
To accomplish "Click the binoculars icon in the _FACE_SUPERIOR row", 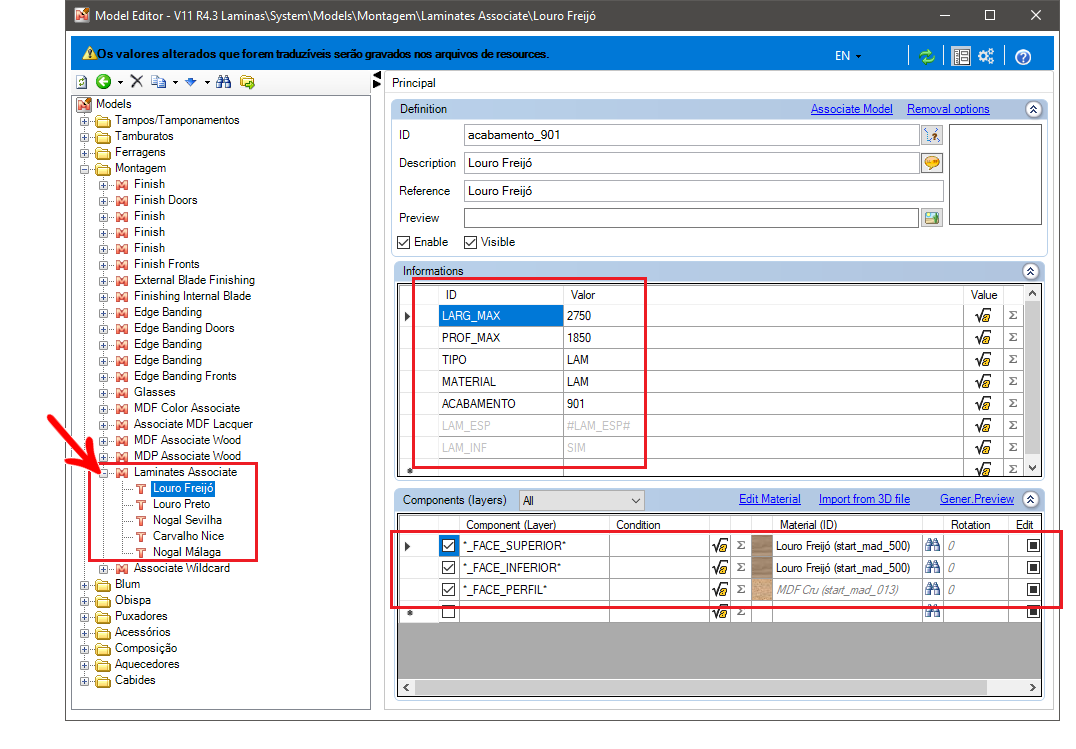I will (x=933, y=546).
